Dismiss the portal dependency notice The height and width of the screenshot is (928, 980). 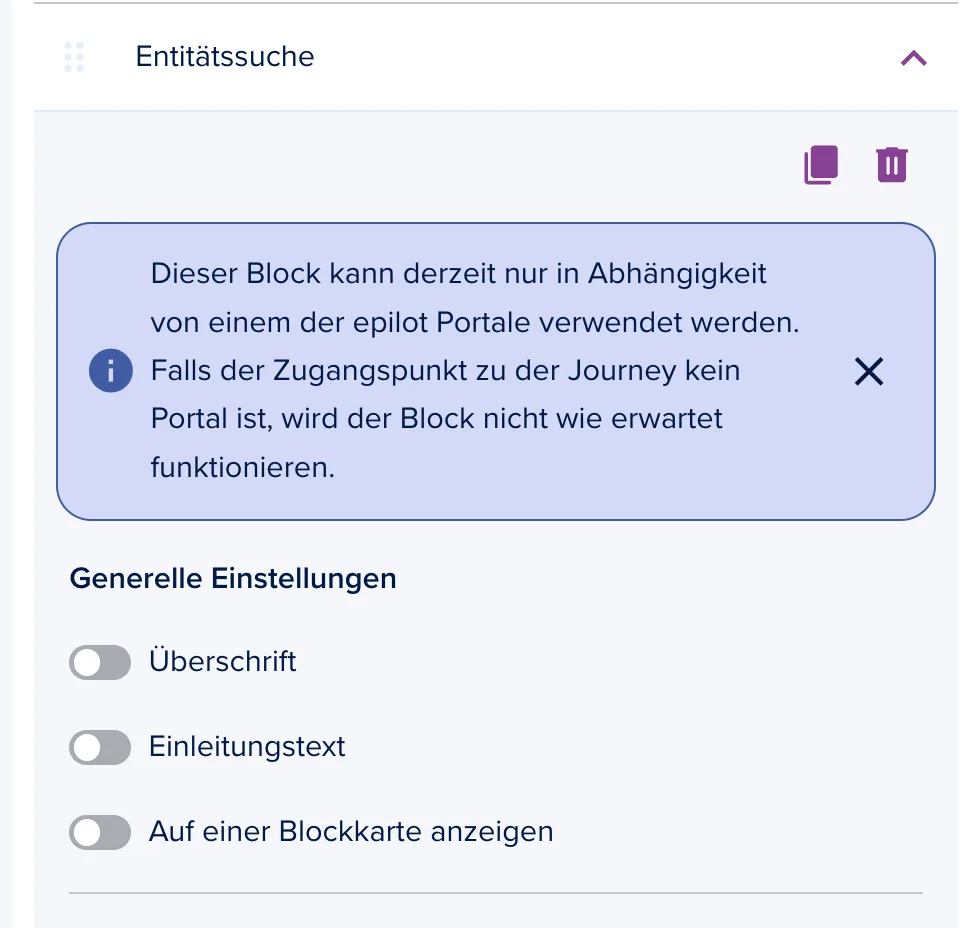click(x=869, y=372)
